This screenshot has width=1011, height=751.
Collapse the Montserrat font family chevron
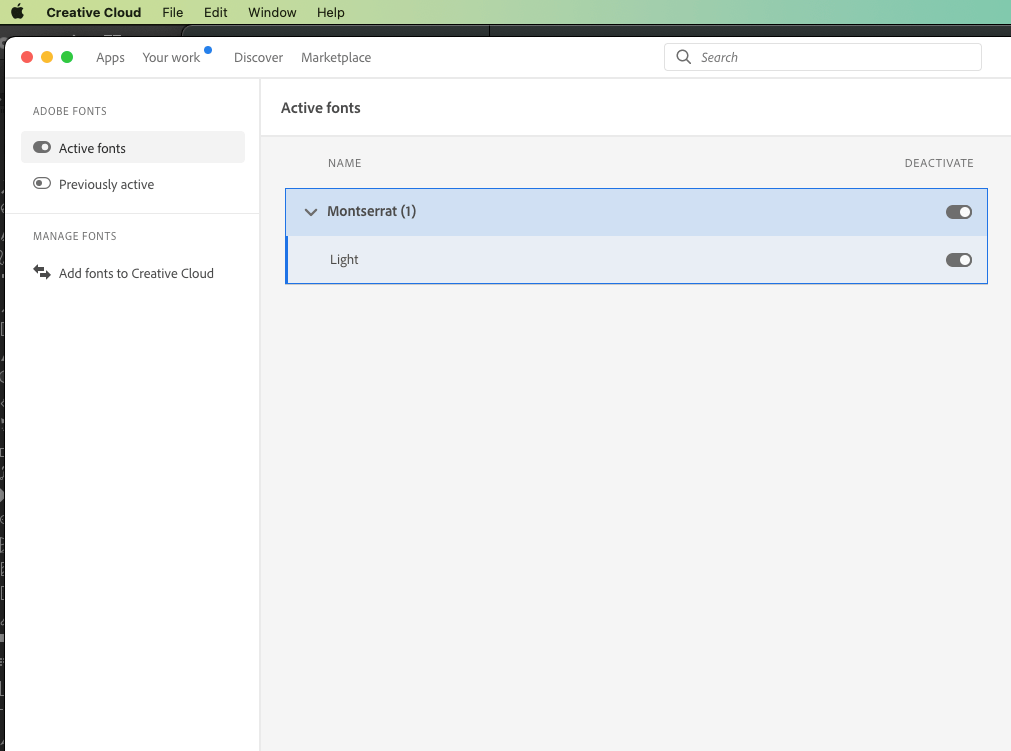(311, 211)
